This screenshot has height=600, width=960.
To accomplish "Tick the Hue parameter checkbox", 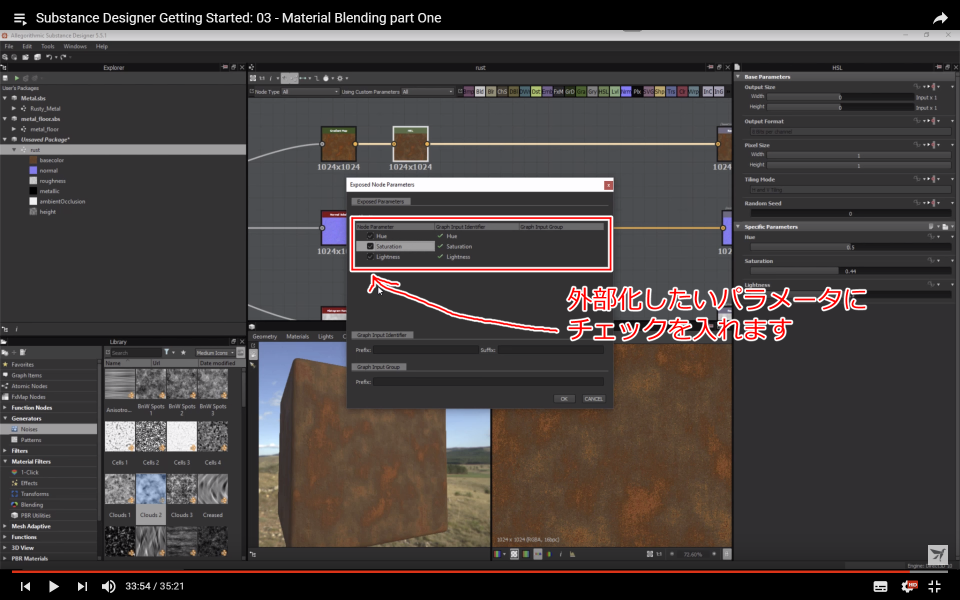I will pyautogui.click(x=370, y=236).
